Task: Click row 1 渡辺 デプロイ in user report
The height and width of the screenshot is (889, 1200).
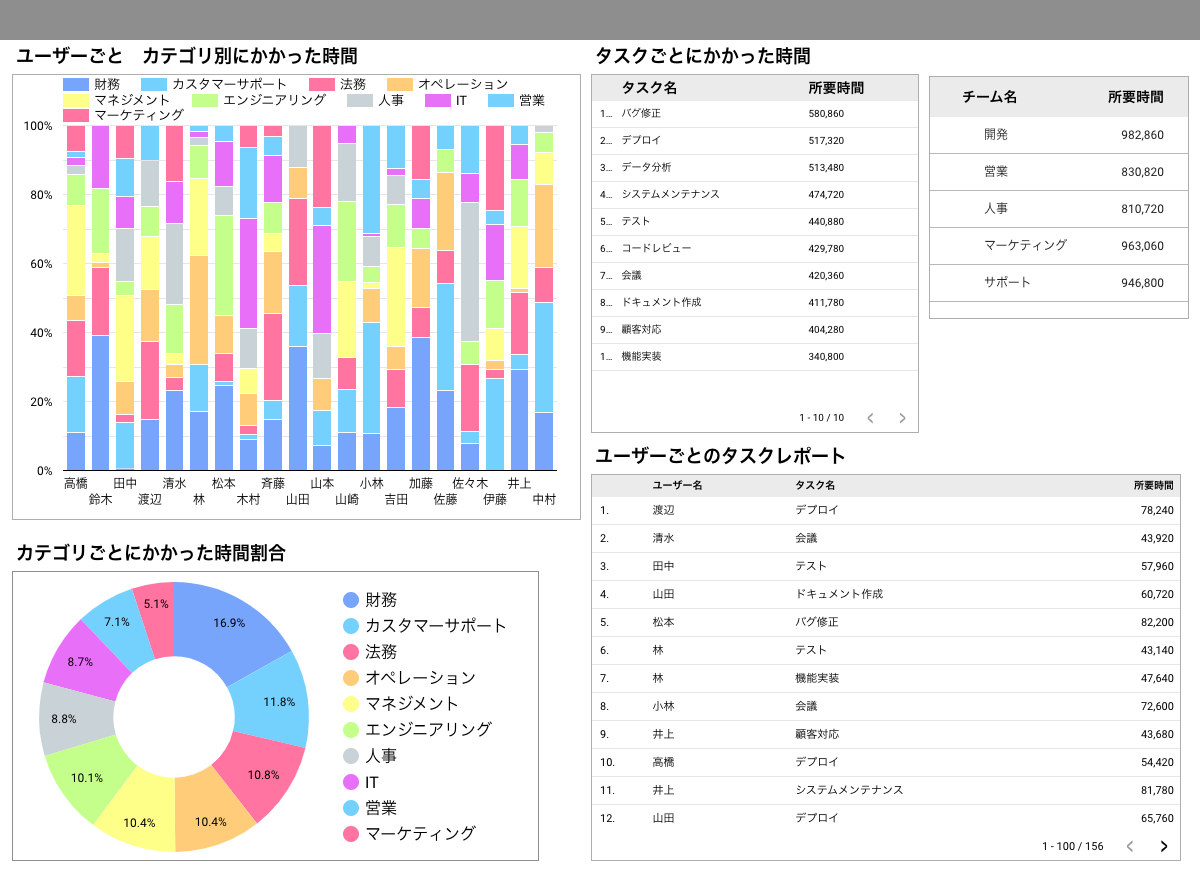Action: pos(886,510)
